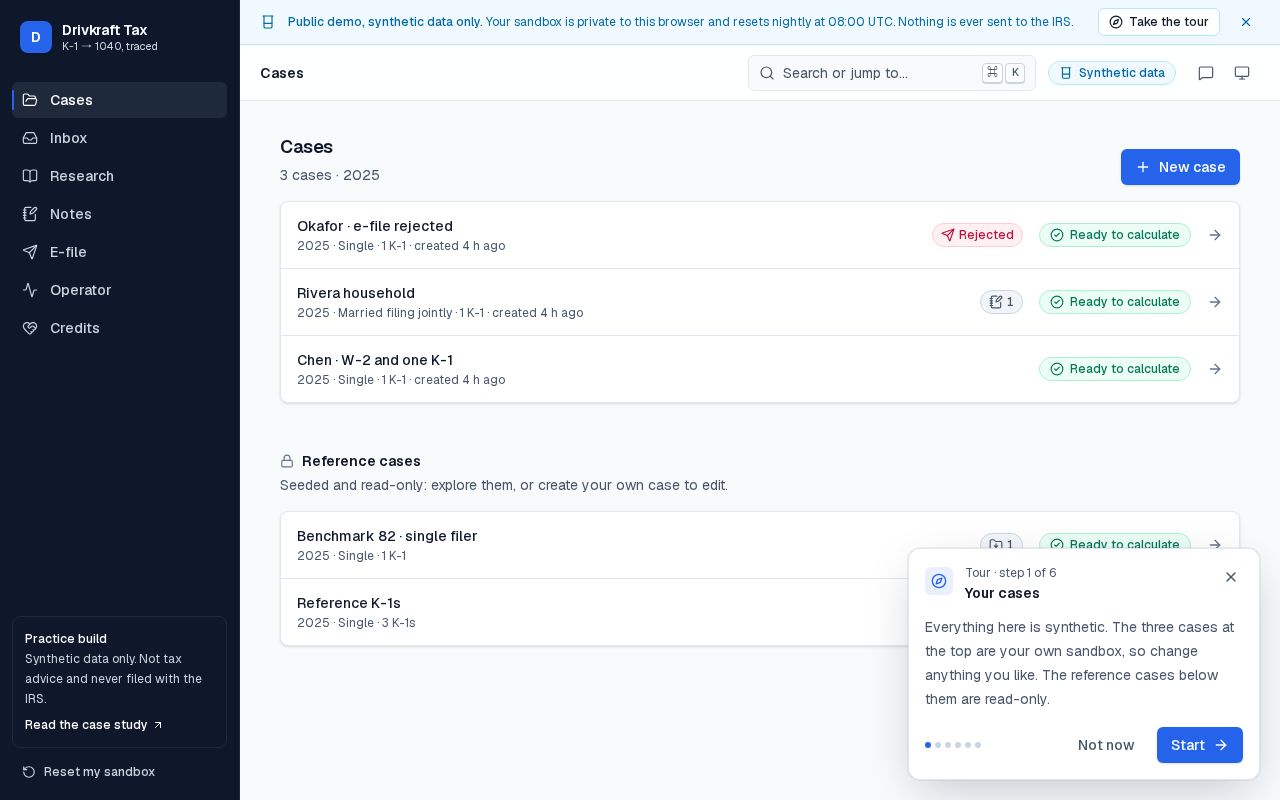Select Okafor · e-file rejected case title
Viewport: 1280px width, 800px height.
point(375,226)
